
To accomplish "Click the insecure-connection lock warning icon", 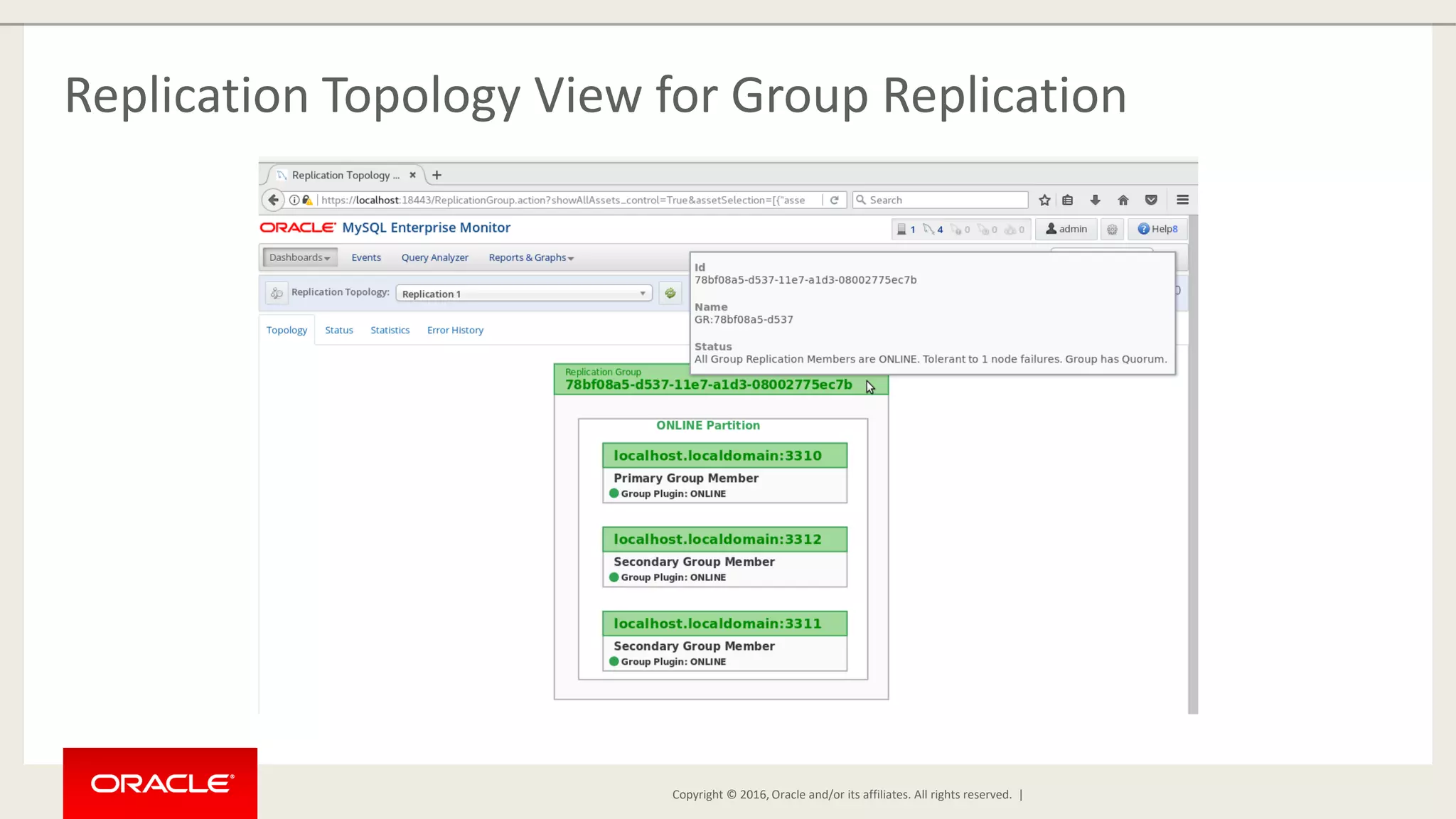I will click(x=307, y=200).
